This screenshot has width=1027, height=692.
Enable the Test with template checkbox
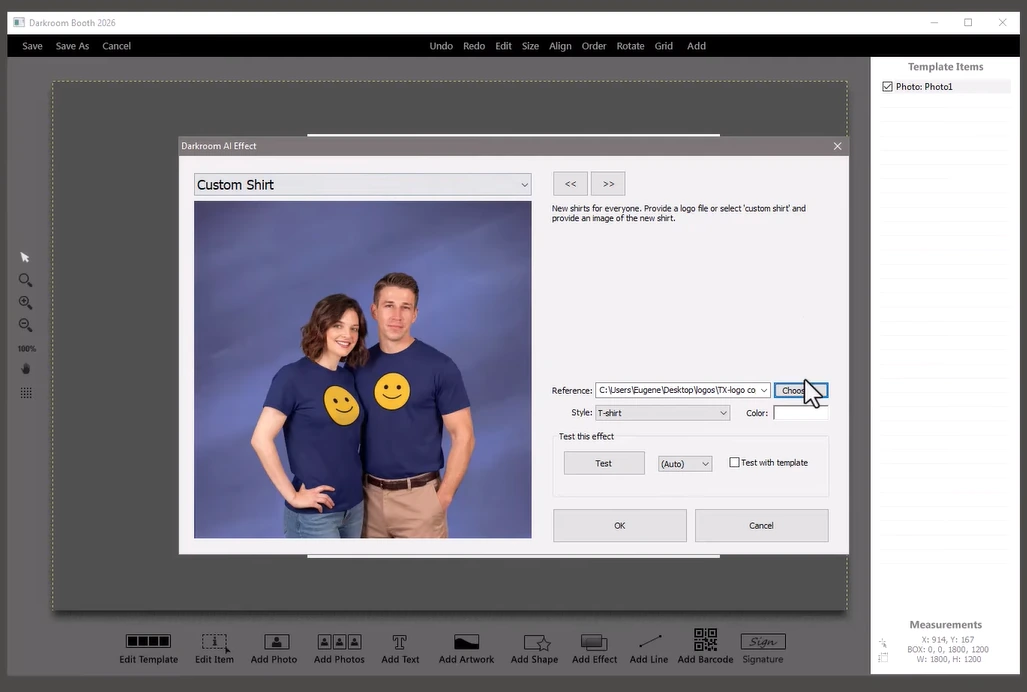click(734, 462)
